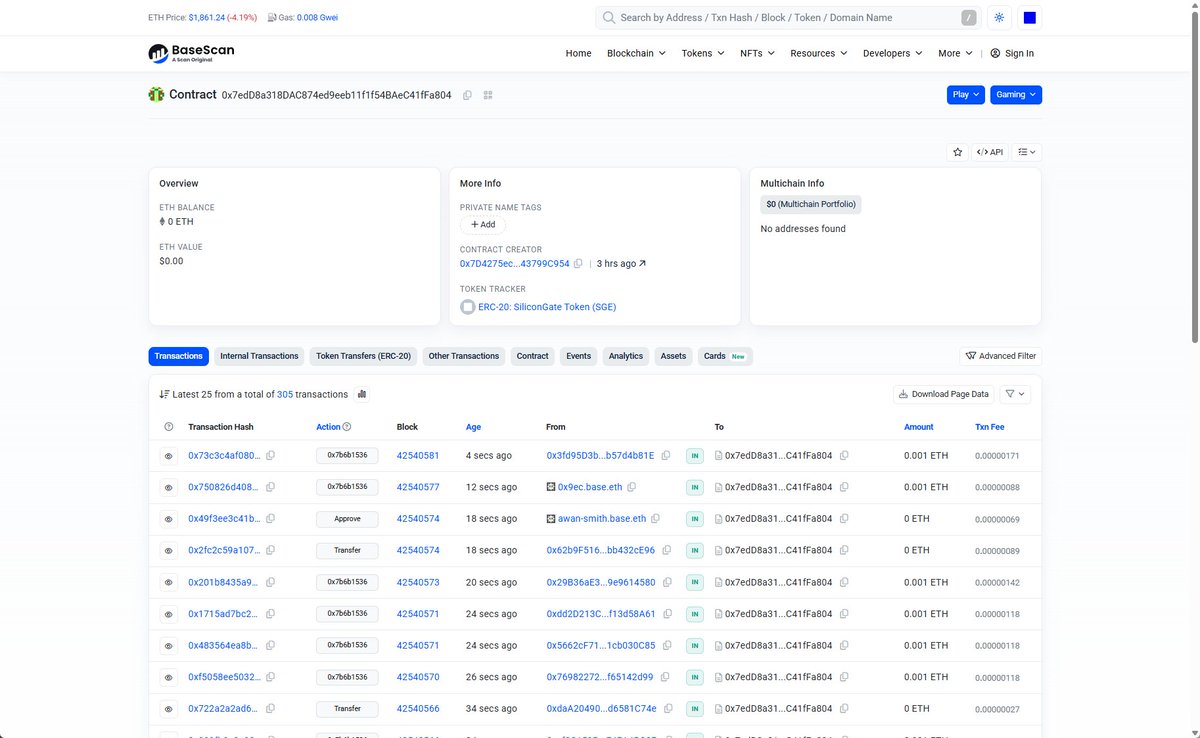Preview transaction 0x2fc2c59a107 eye icon
Viewport: 1200px width, 738px height.
pos(168,551)
